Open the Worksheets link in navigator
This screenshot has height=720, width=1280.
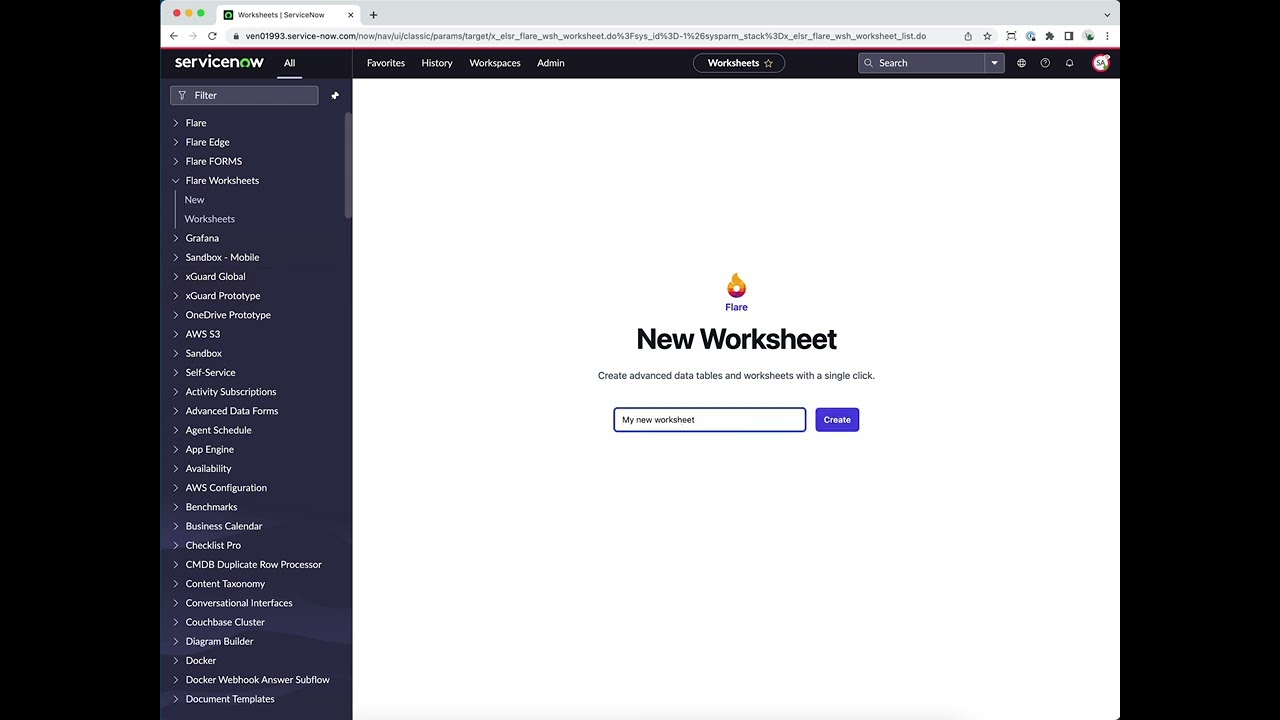tap(210, 219)
